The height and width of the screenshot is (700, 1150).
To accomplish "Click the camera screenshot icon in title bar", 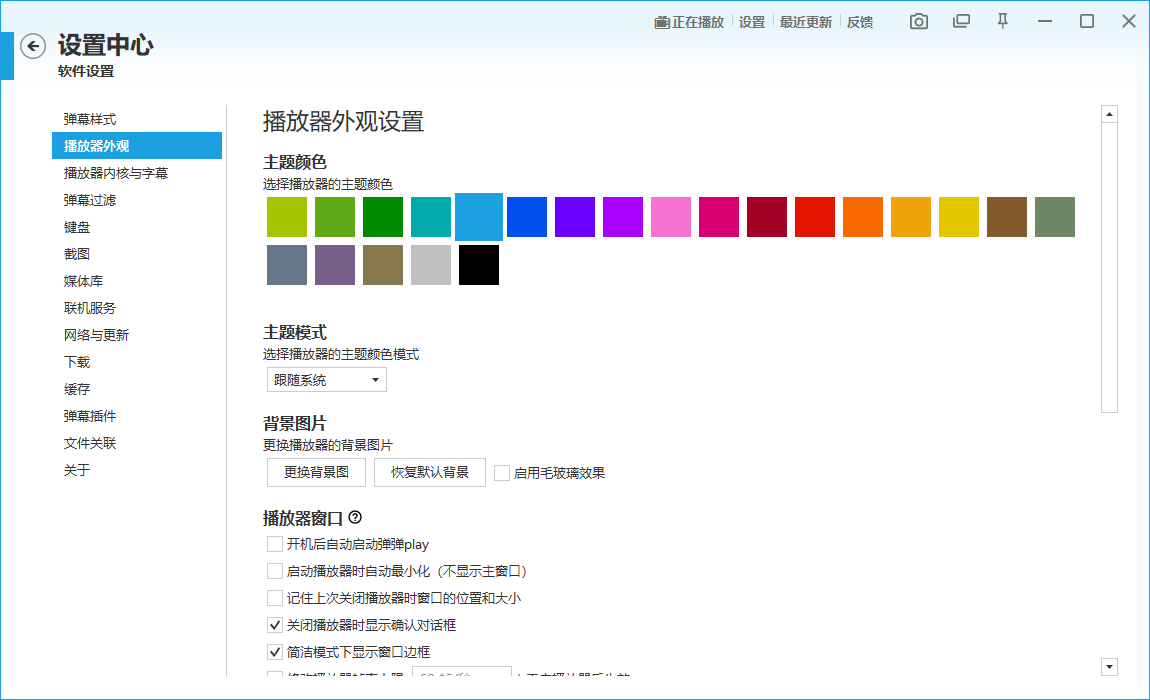I will point(918,22).
